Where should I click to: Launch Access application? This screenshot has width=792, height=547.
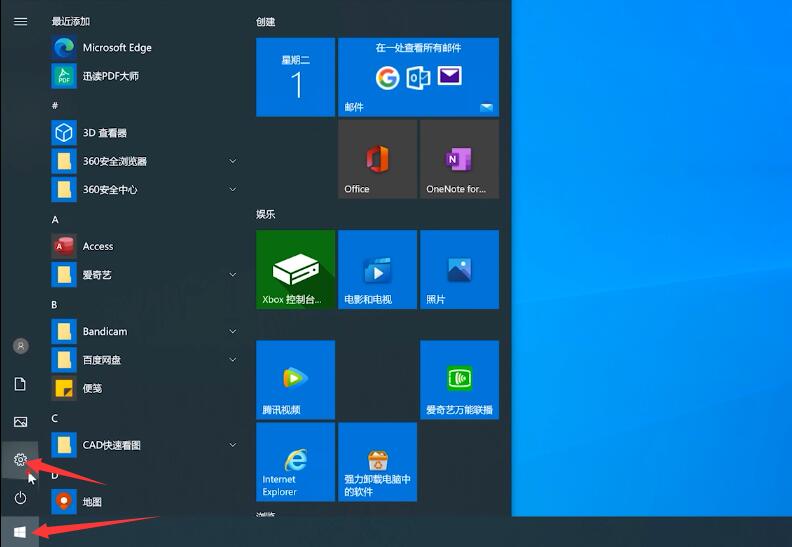tap(144, 246)
